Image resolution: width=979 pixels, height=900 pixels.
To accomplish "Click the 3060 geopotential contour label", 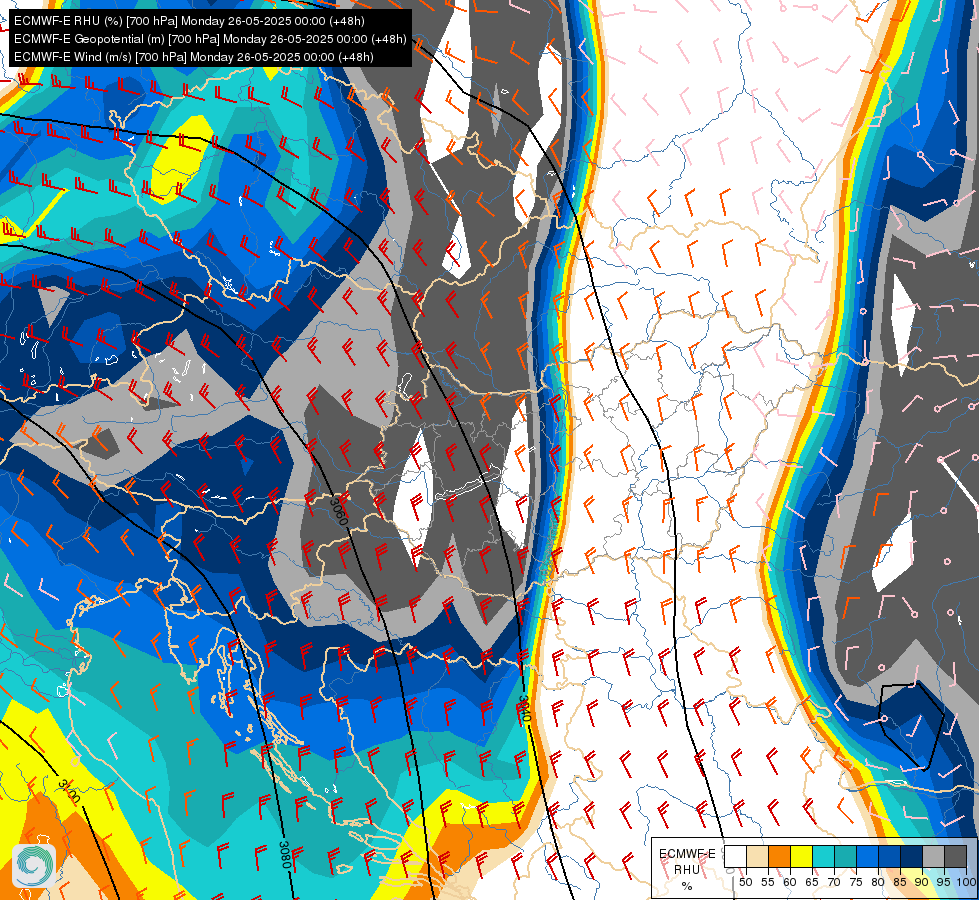I will click(x=338, y=510).
